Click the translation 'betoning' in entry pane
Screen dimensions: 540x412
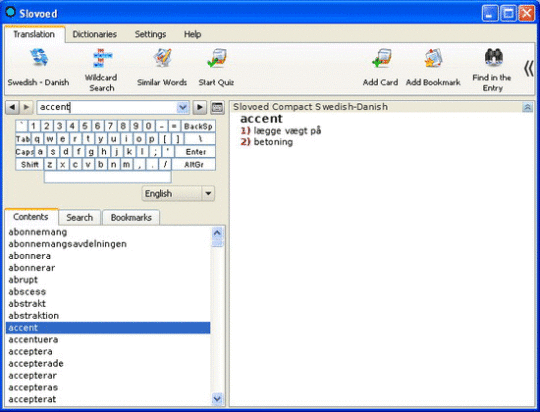pos(273,142)
